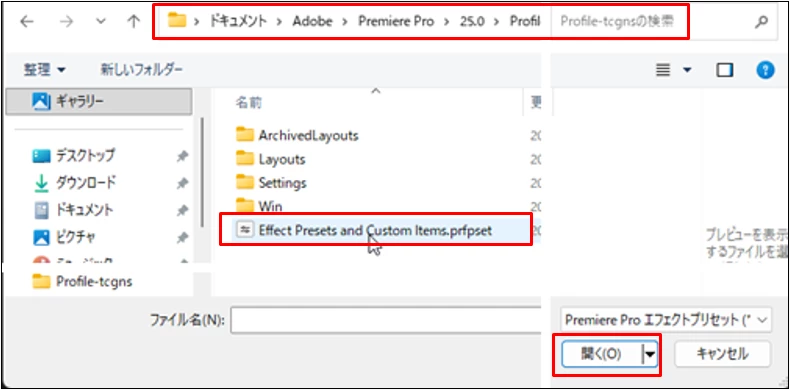This screenshot has width=790, height=390.
Task: Open the 整理 menu
Action: (44, 70)
